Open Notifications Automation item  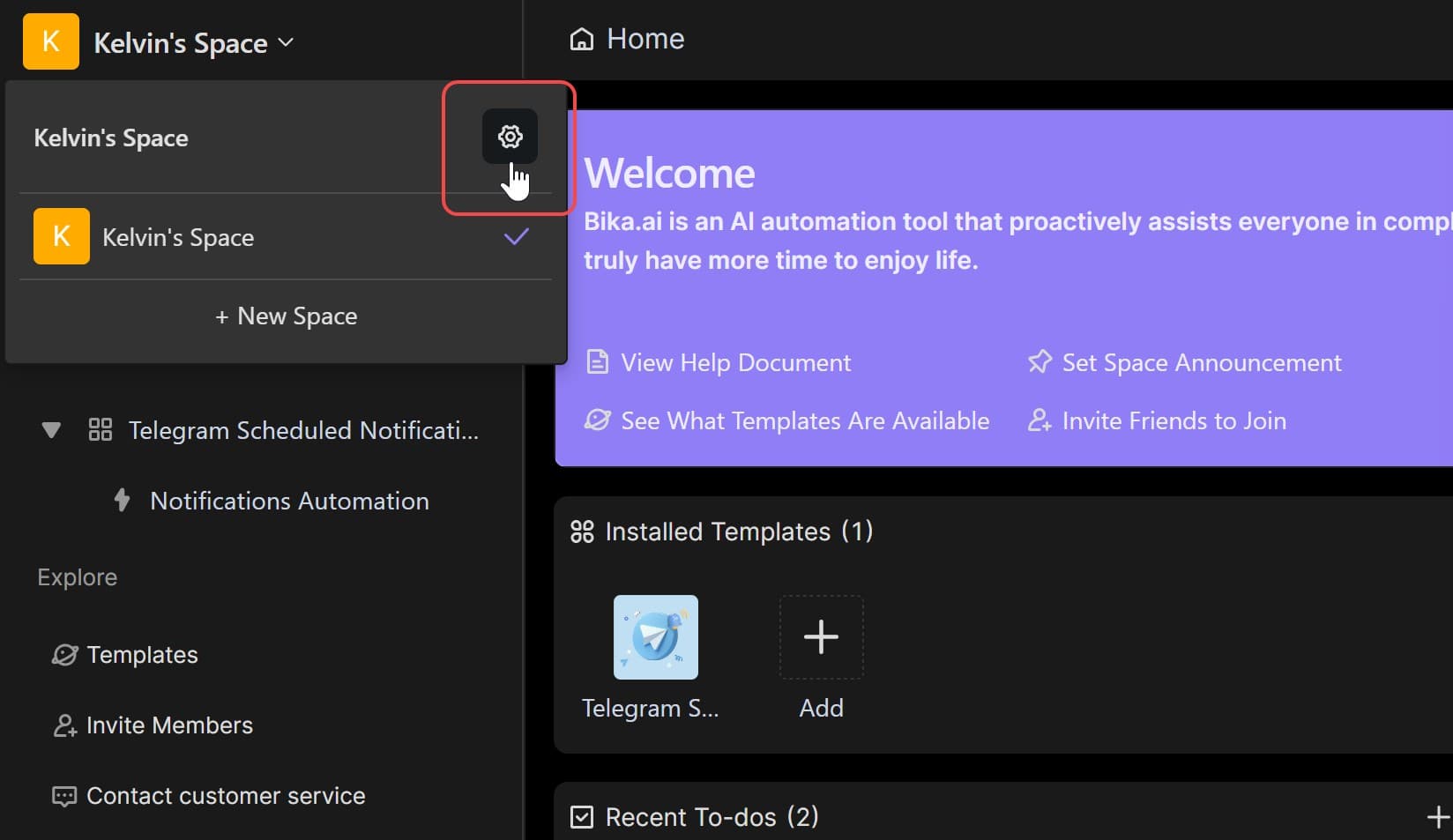(x=289, y=501)
